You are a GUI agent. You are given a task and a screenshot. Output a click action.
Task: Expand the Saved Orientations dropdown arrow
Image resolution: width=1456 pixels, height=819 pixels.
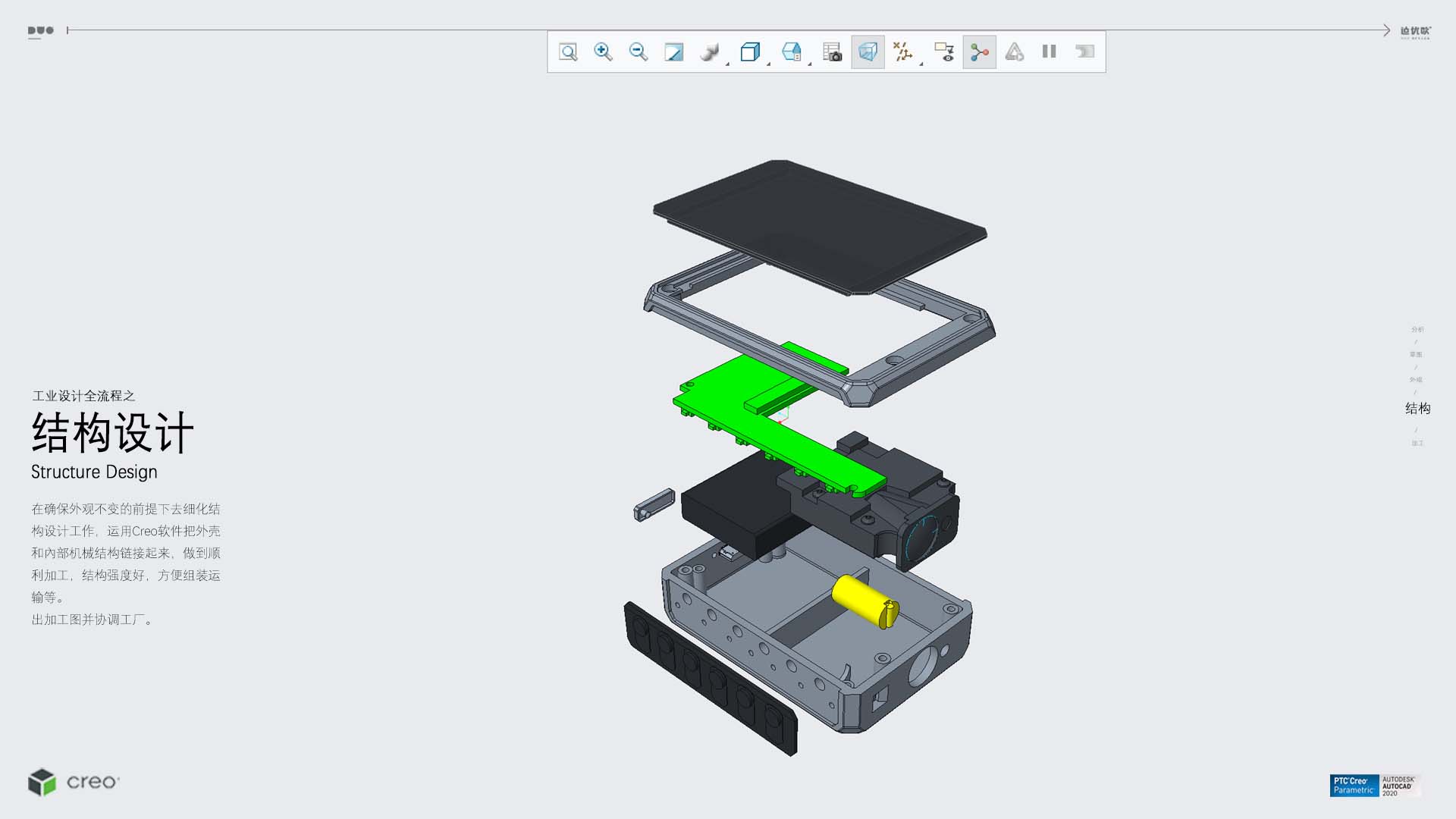pos(809,64)
